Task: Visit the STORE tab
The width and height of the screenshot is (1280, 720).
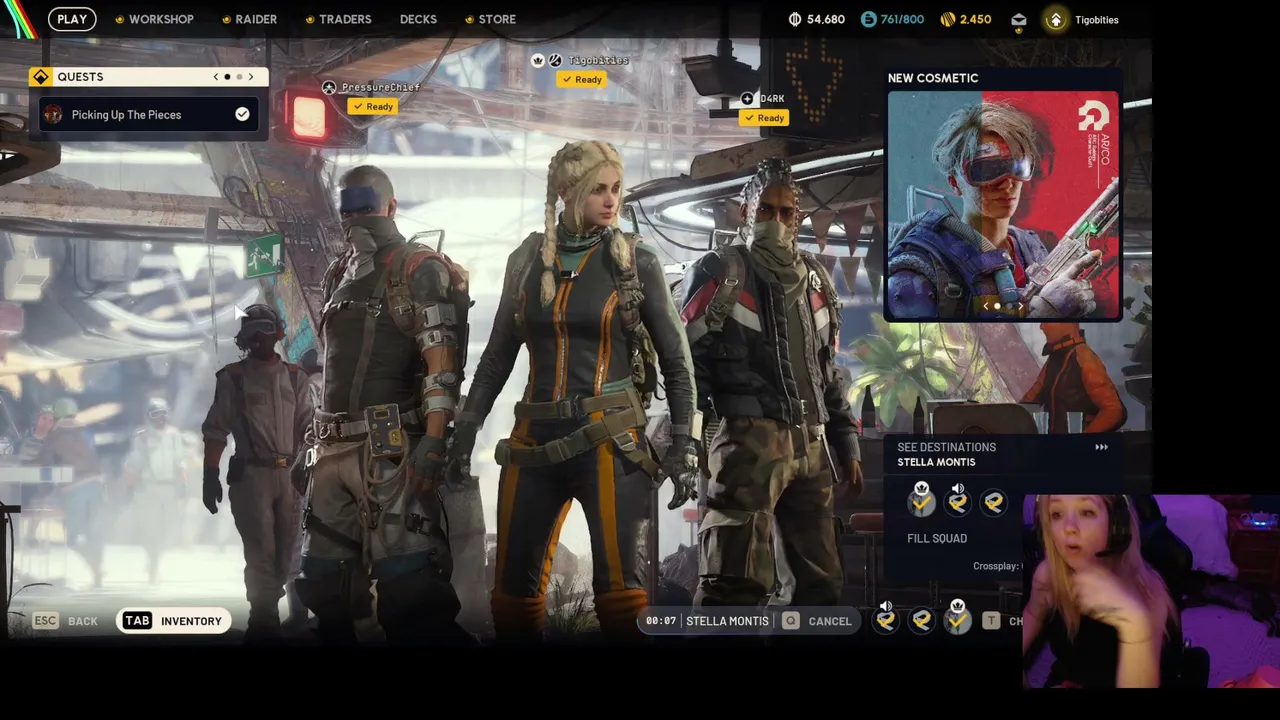Action: (497, 19)
